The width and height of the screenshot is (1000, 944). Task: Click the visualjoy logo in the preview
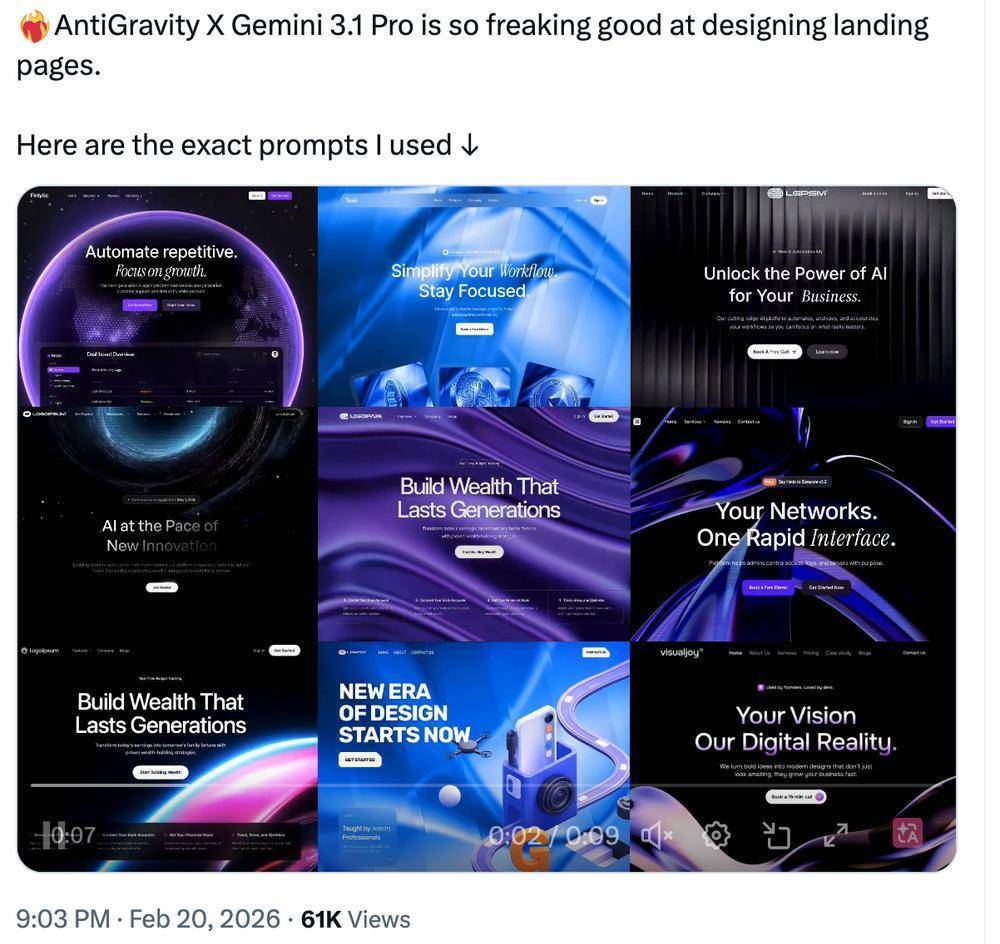point(681,652)
